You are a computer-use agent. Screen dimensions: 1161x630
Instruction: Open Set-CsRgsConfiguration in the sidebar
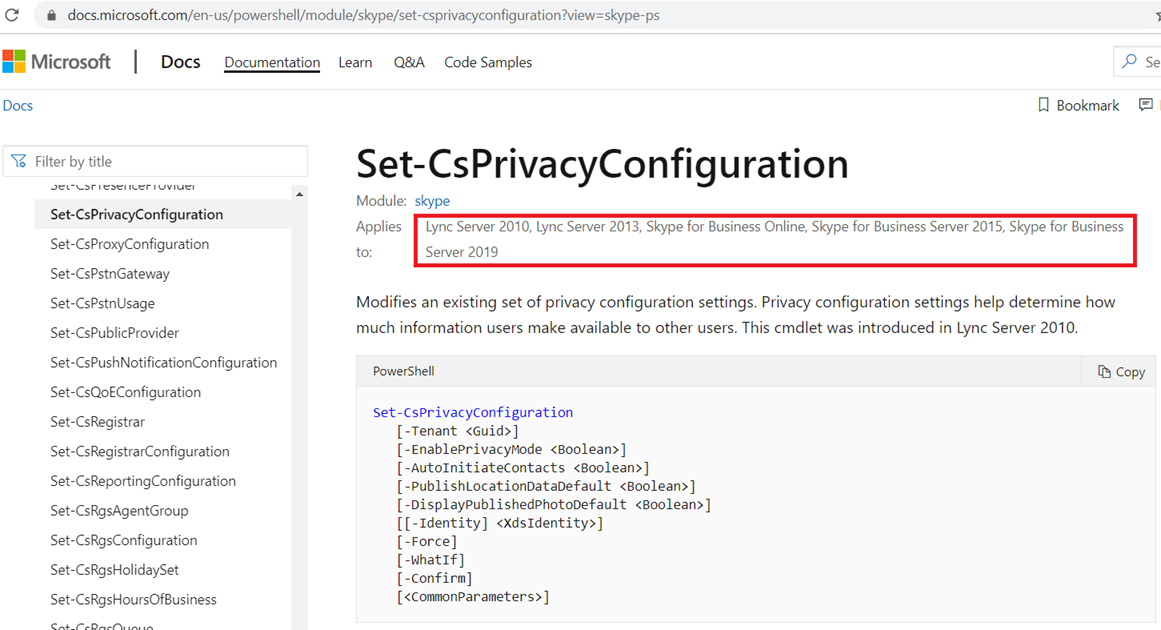pyautogui.click(x=124, y=540)
